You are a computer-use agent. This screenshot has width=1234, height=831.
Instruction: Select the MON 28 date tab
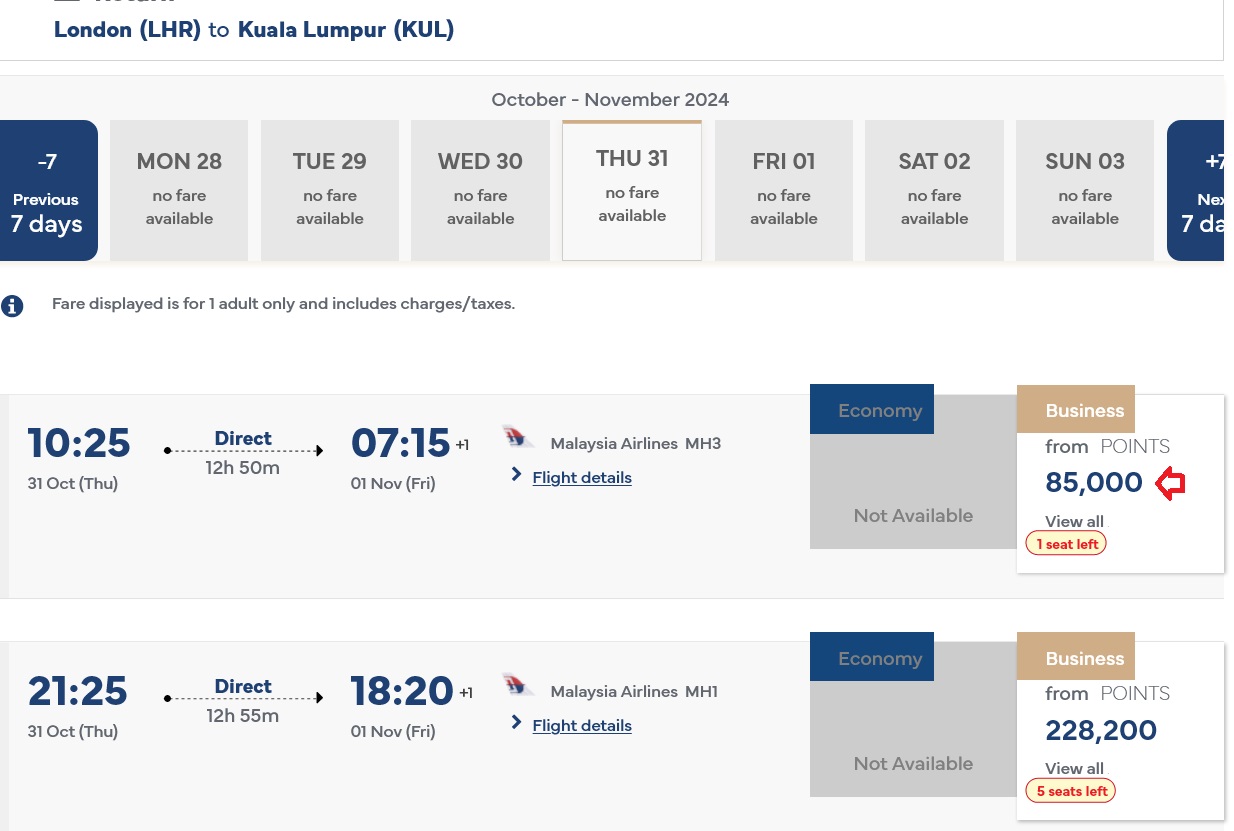(x=179, y=190)
